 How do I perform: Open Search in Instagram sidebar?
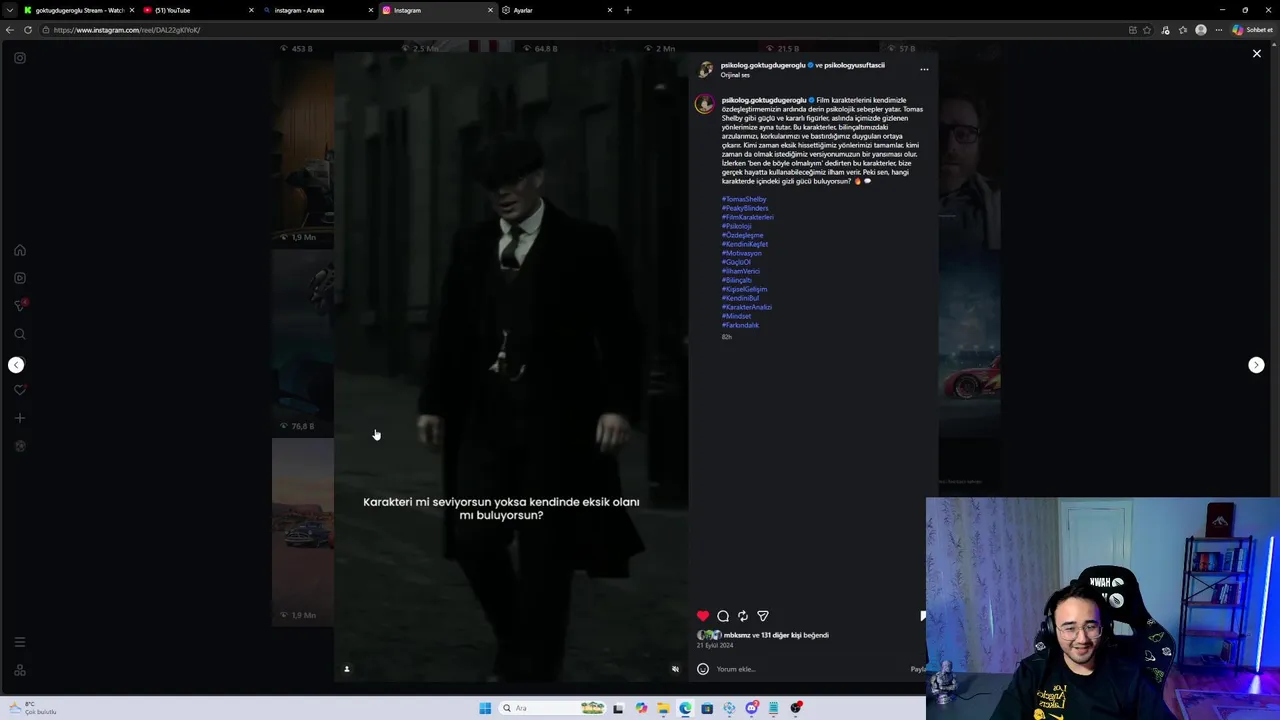point(20,334)
